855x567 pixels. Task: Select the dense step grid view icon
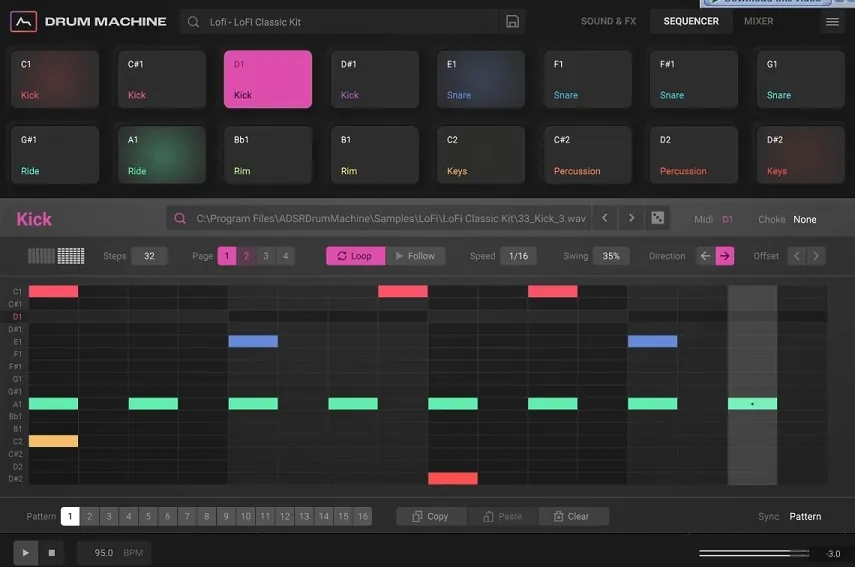click(71, 256)
